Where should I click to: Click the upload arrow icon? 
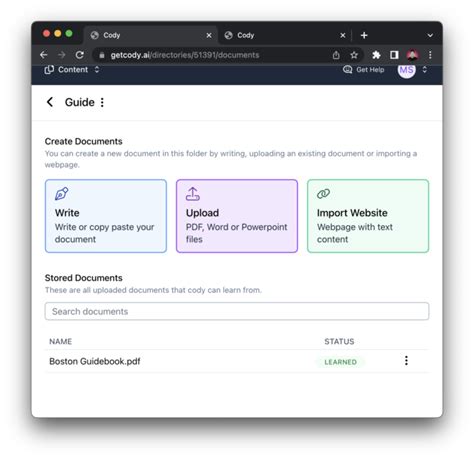[x=193, y=194]
